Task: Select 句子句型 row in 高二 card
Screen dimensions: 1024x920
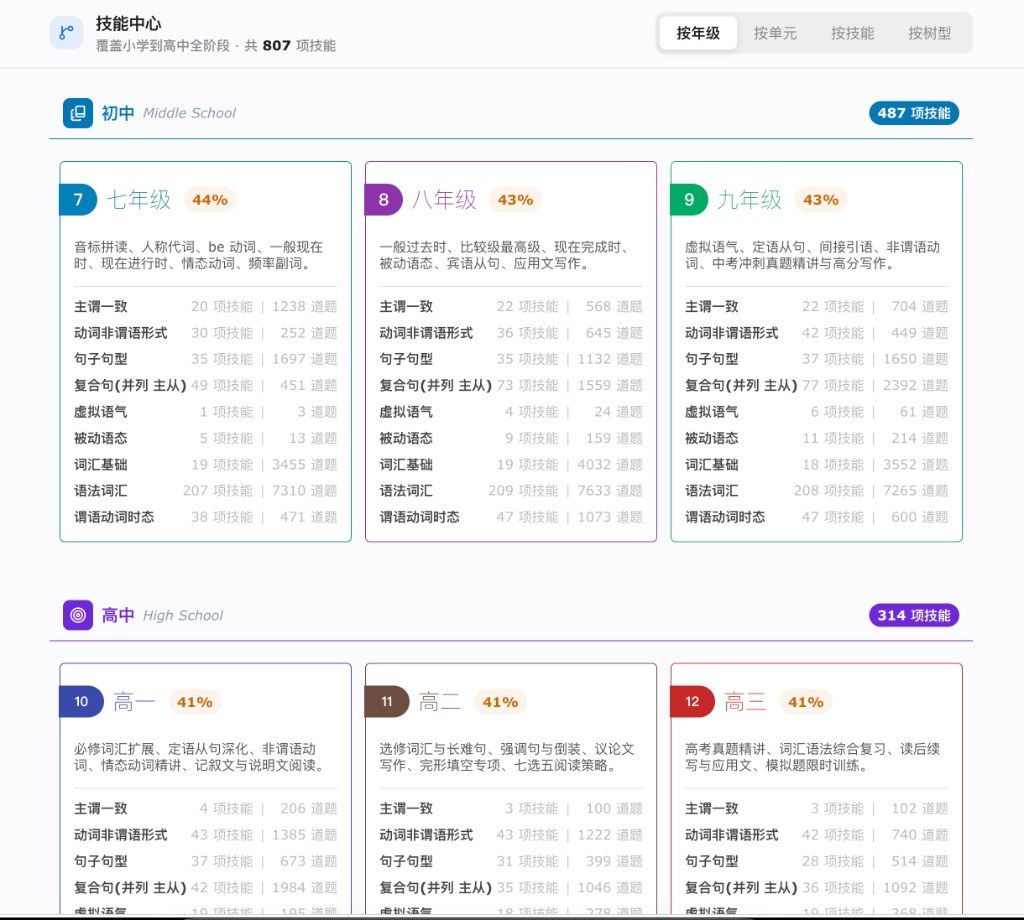Action: point(511,861)
